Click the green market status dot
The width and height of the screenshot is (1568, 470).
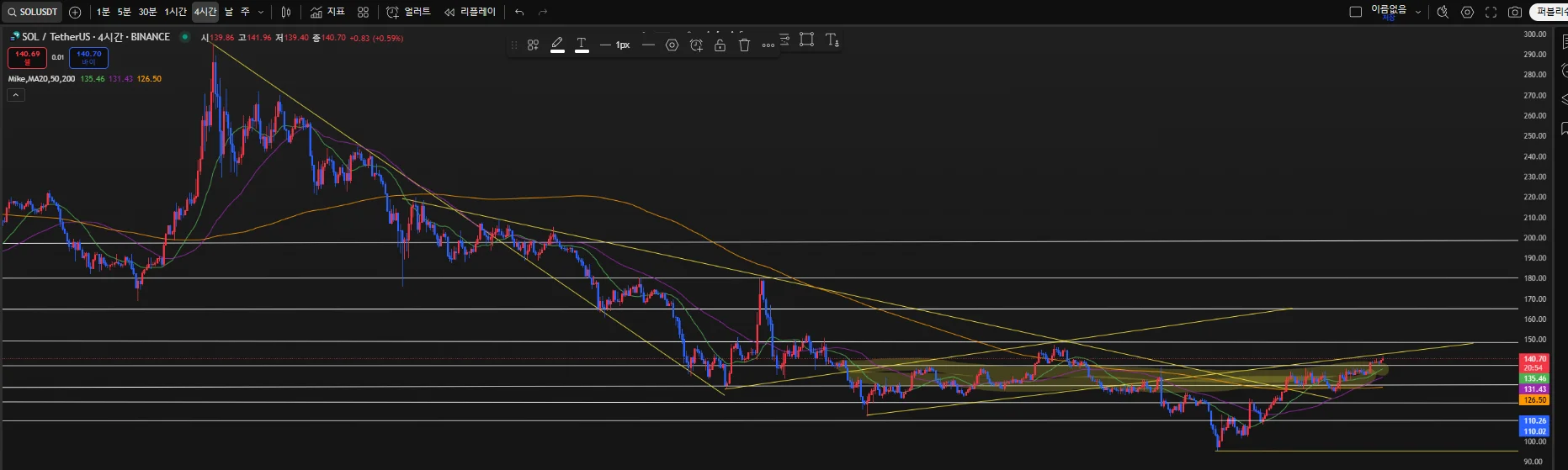(184, 37)
